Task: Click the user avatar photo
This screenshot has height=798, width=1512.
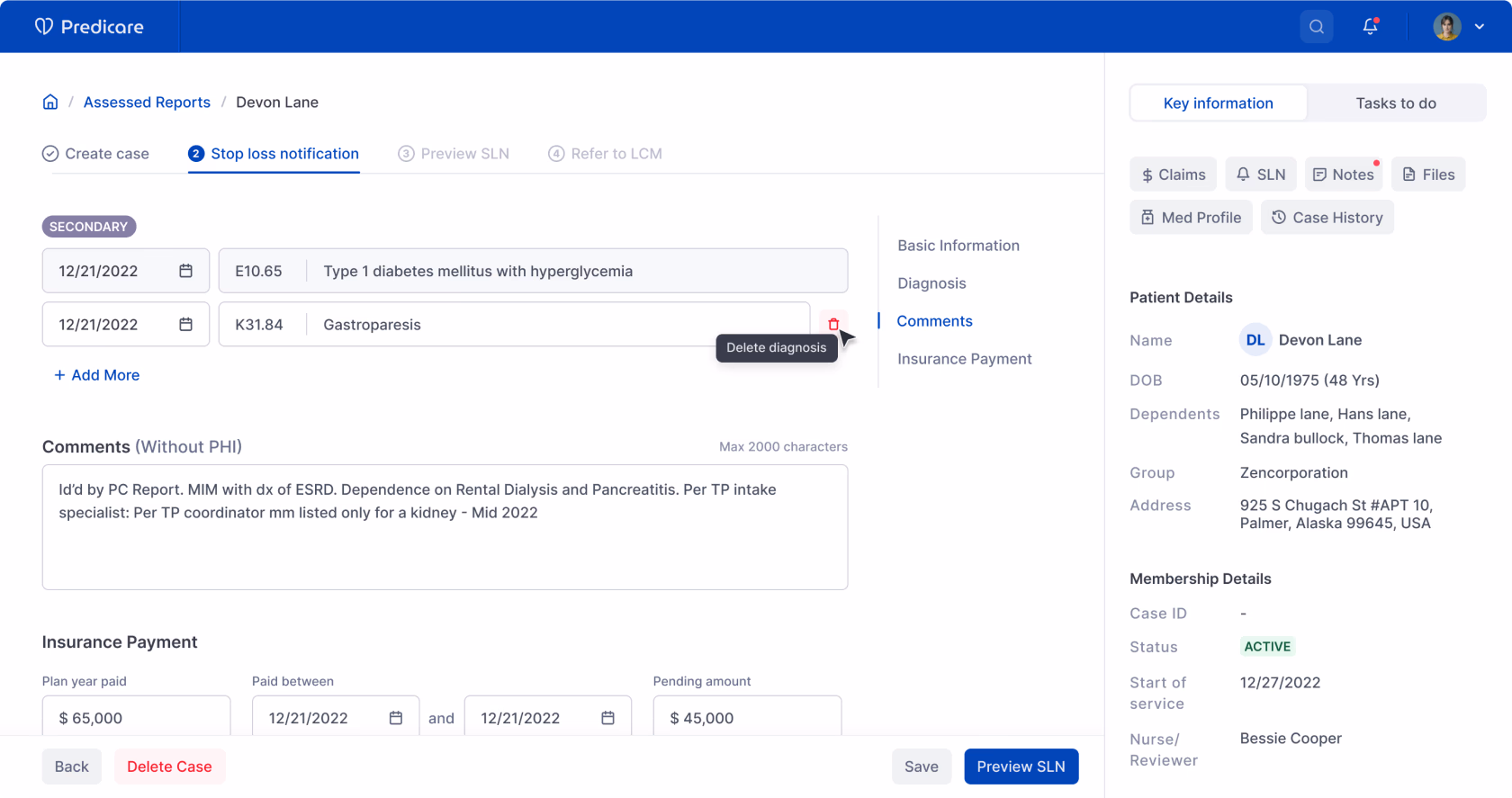Action: click(x=1447, y=27)
